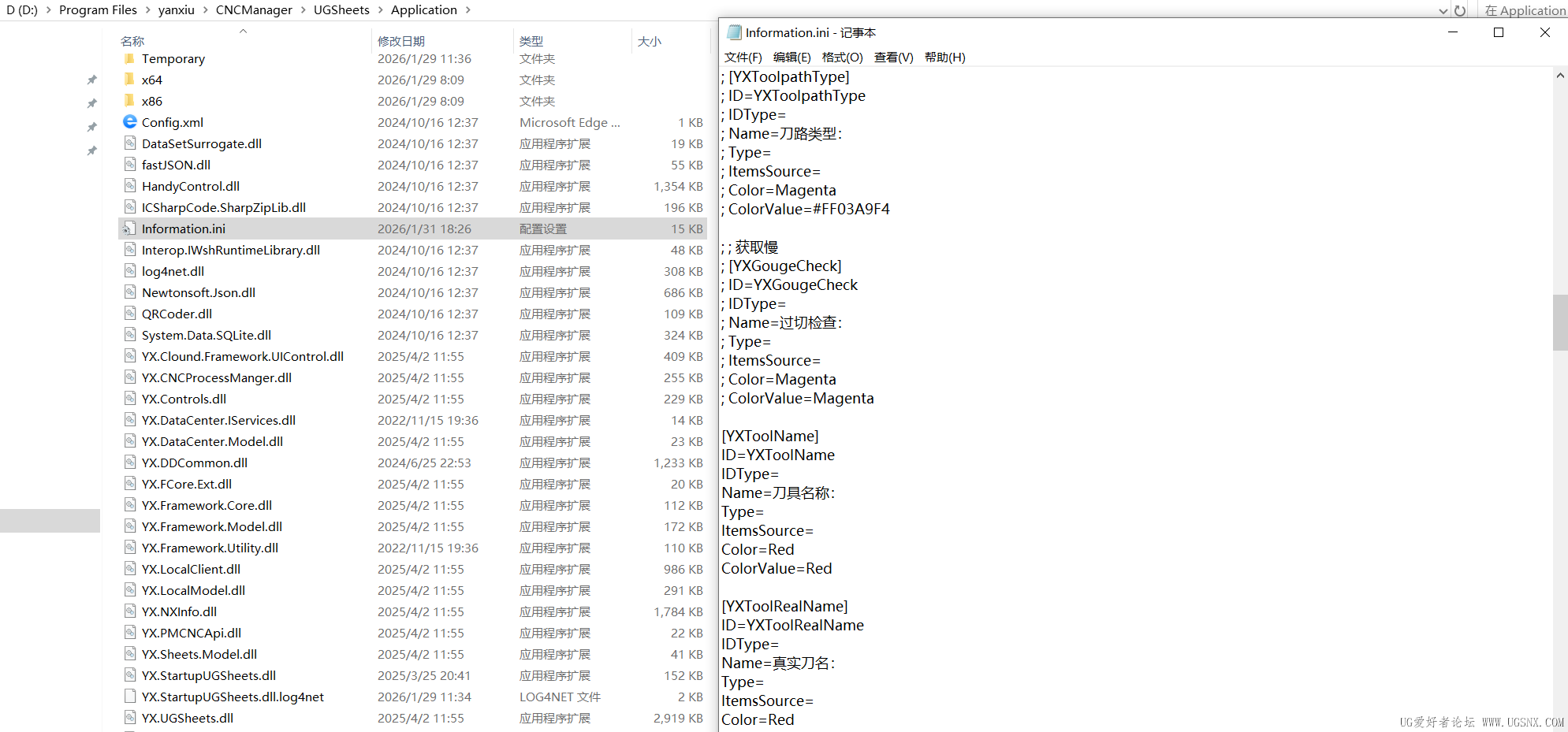This screenshot has width=1568, height=732.
Task: Click the file icon of QRCoder.dll
Action: click(130, 314)
